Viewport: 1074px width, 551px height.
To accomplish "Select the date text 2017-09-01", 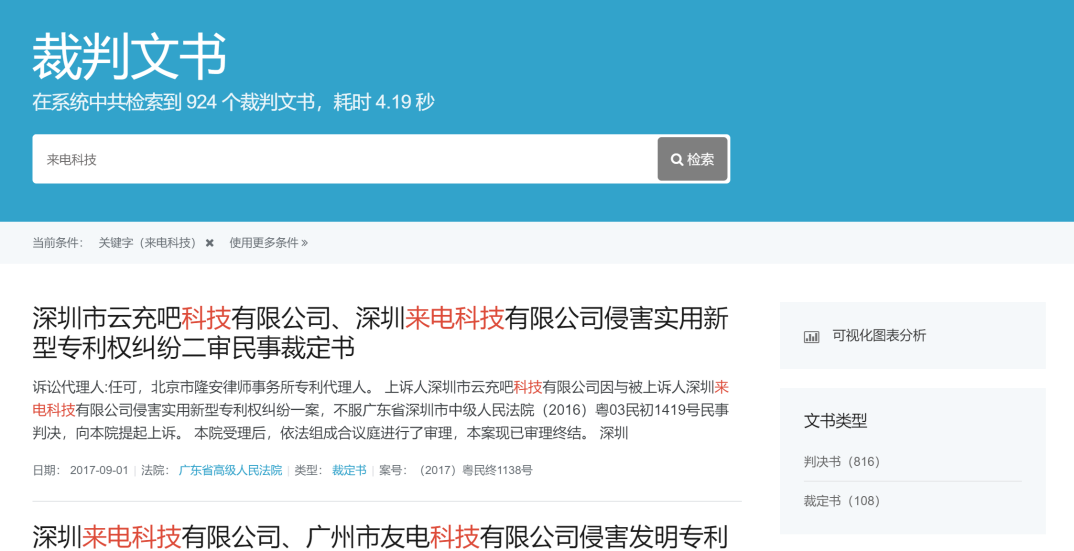I will 99,470.
